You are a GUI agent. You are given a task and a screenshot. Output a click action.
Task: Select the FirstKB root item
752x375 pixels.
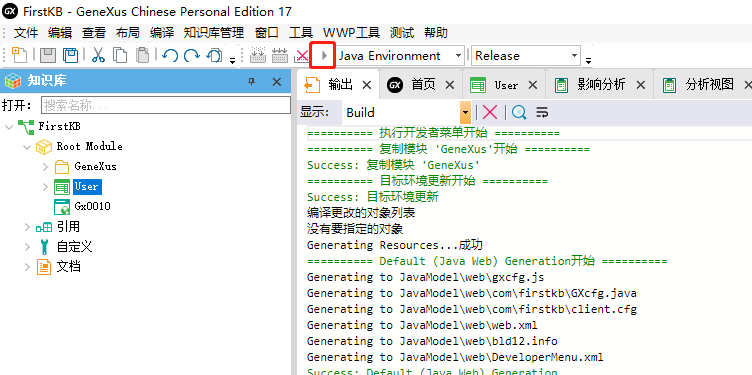coord(59,127)
